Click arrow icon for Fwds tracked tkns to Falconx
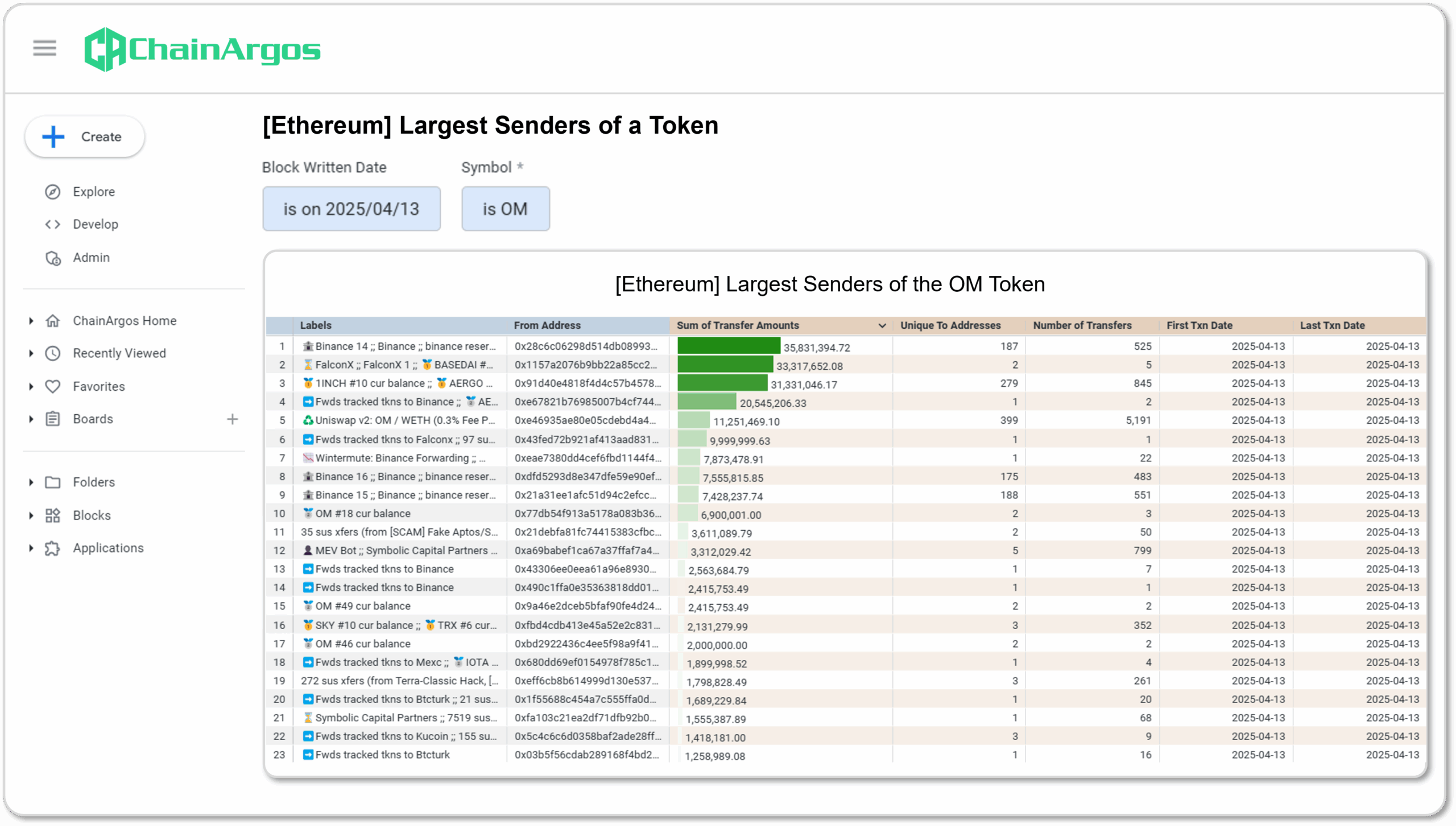Viewport: 1456px width, 826px height. [x=308, y=440]
